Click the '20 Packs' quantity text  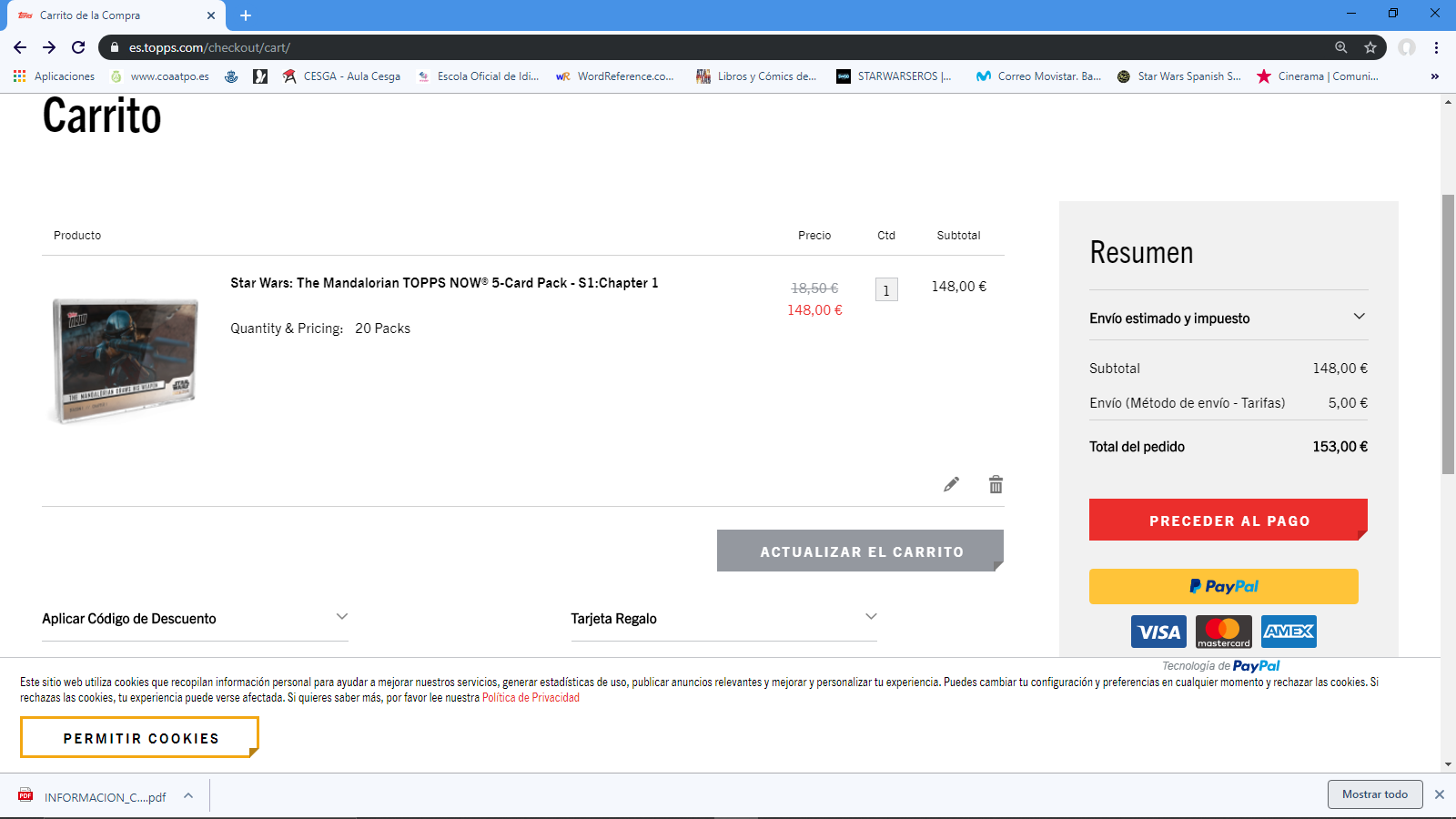pyautogui.click(x=382, y=329)
